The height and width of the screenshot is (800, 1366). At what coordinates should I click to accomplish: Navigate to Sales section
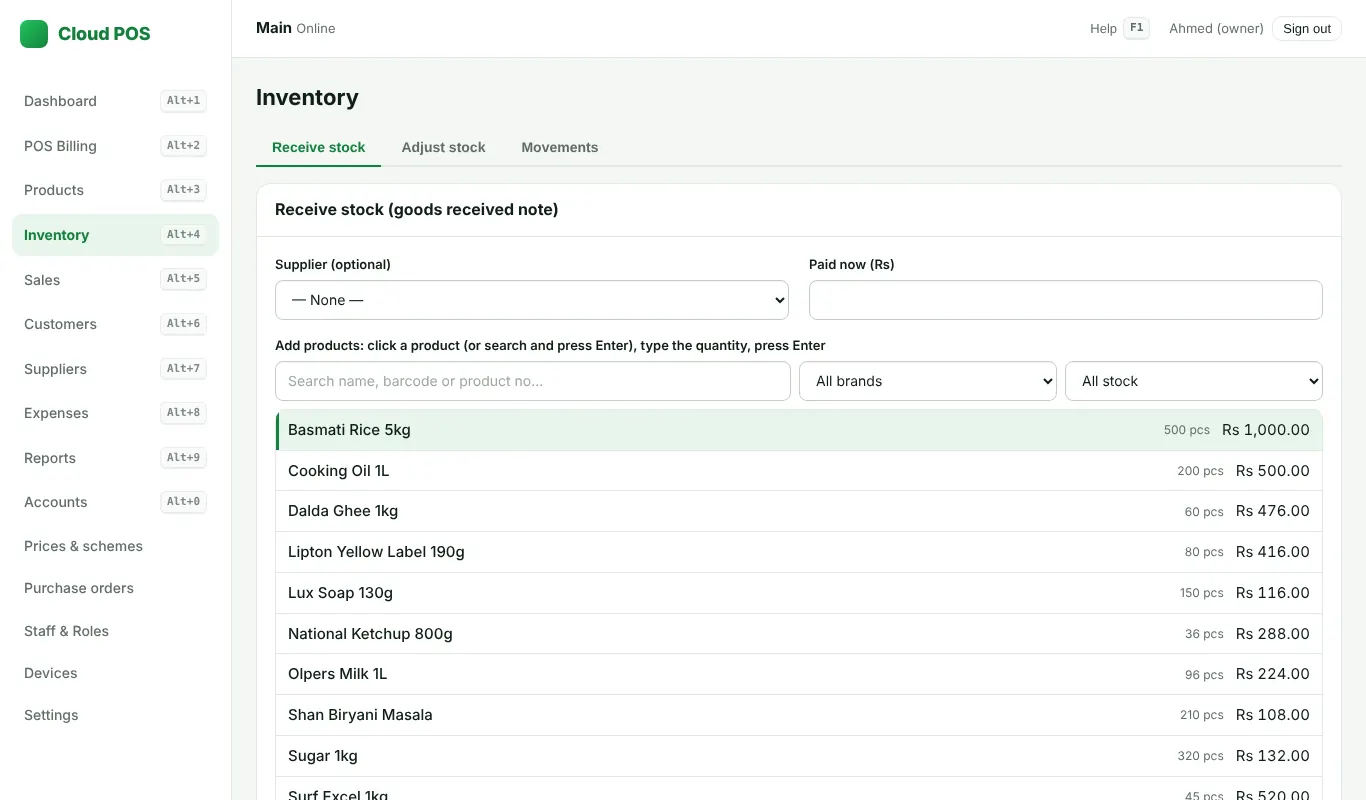(x=115, y=280)
